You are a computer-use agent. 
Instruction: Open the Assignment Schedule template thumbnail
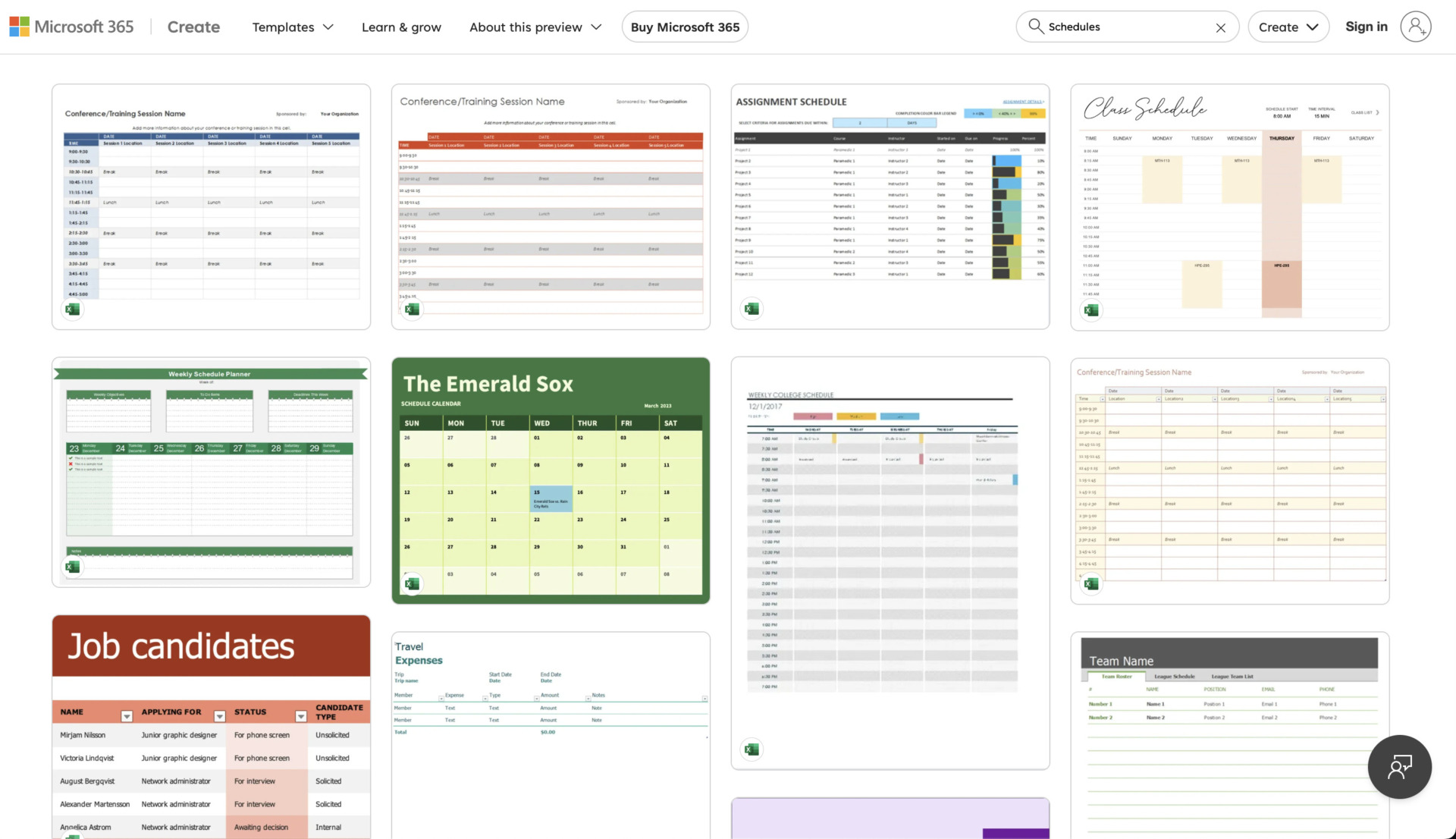pyautogui.click(x=890, y=206)
